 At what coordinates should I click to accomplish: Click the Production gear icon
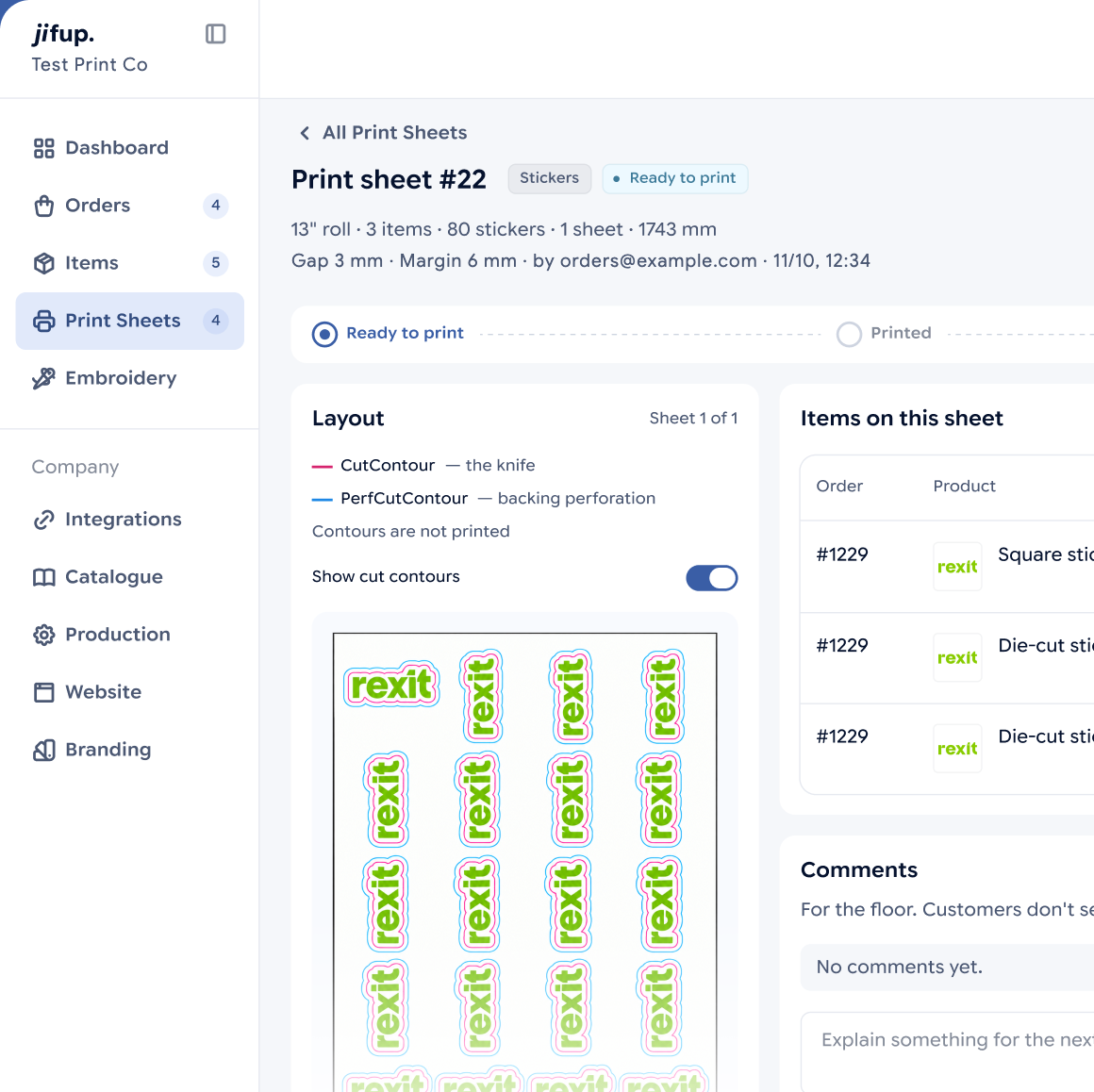coord(44,635)
